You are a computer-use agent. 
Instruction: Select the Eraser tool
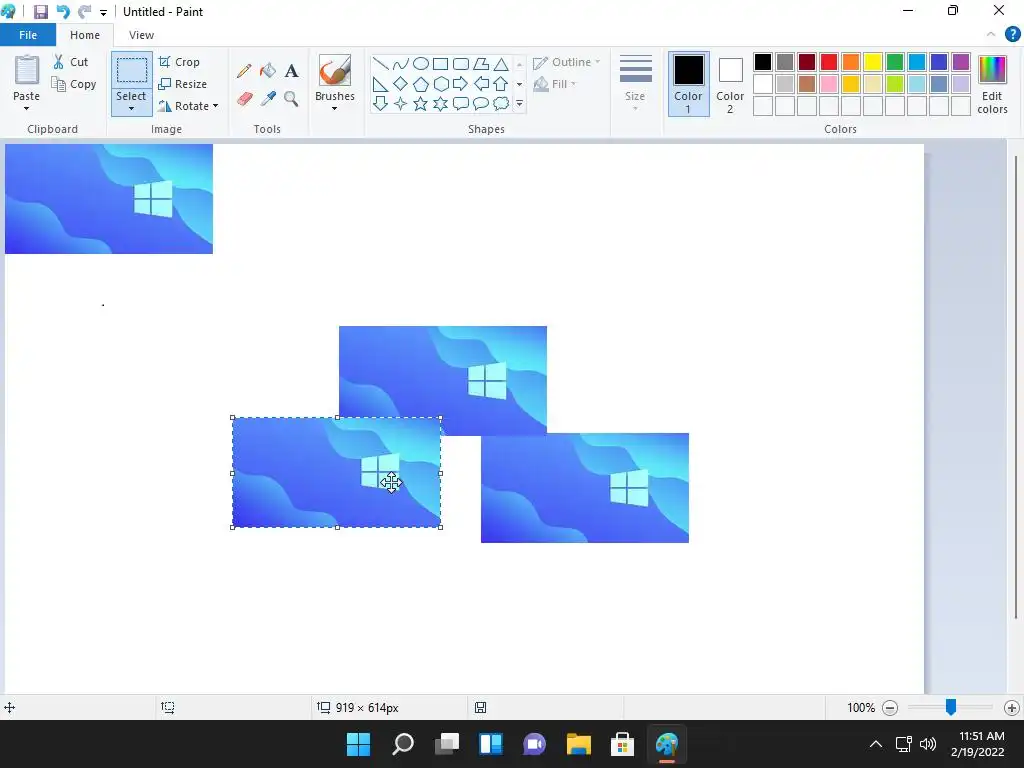click(x=244, y=99)
